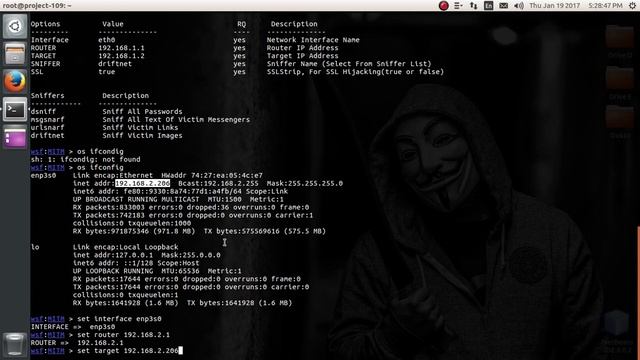Click the 'set router 192.168.2.1' command

pos(123,335)
